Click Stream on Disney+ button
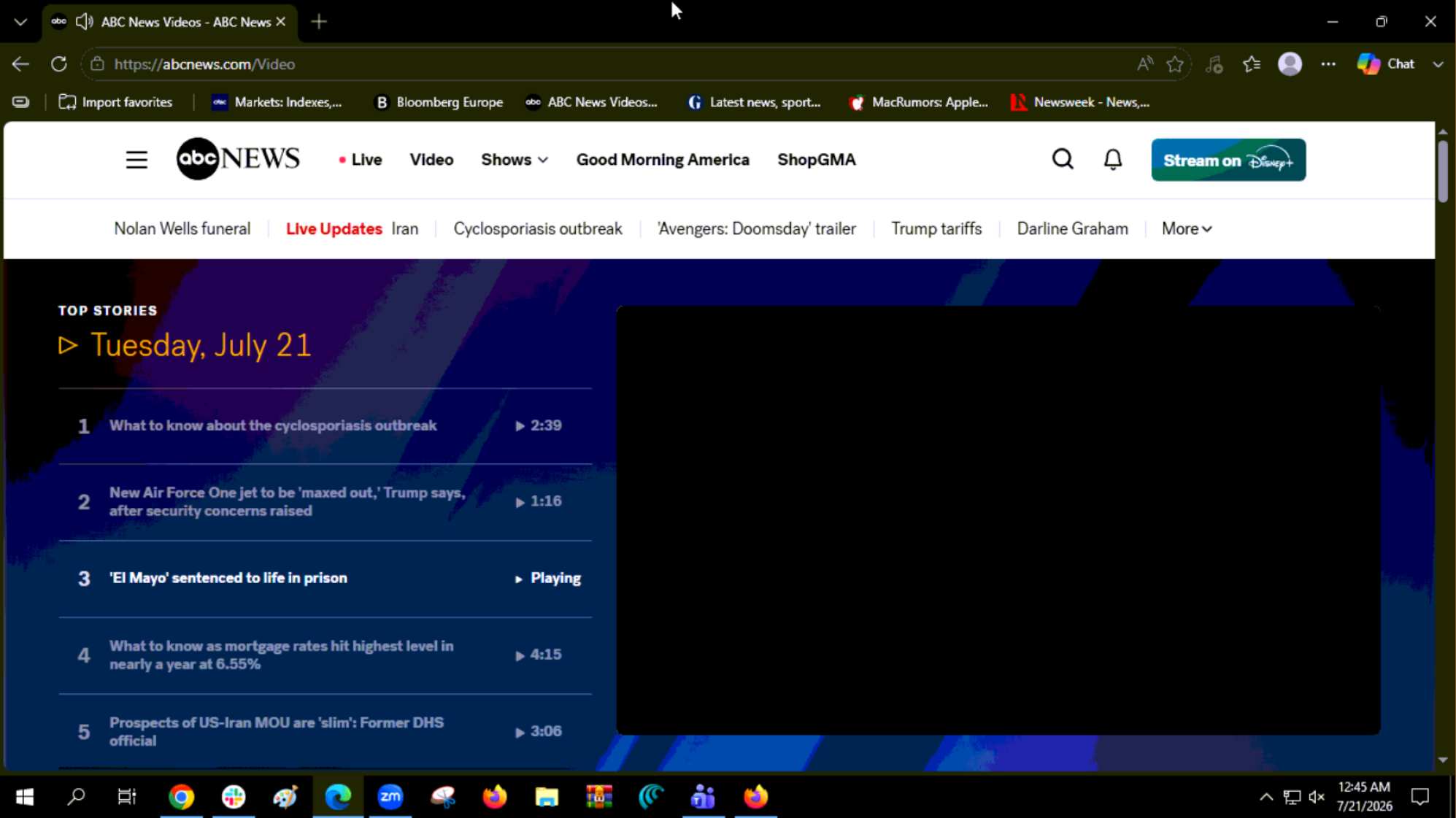 1228,160
